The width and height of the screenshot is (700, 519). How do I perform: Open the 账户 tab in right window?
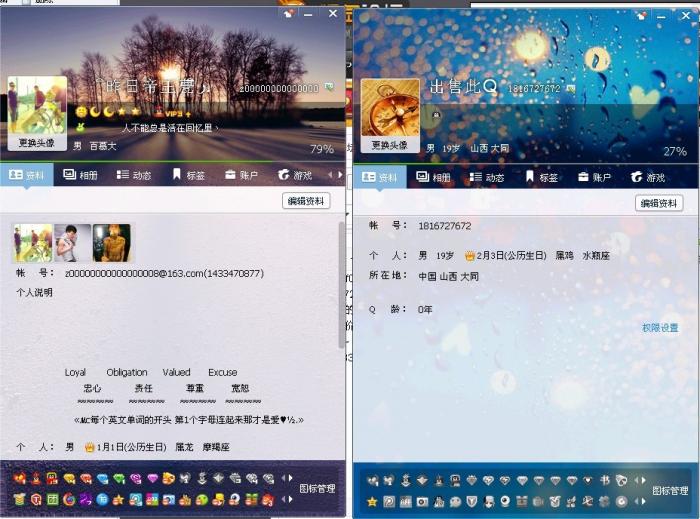click(x=594, y=177)
